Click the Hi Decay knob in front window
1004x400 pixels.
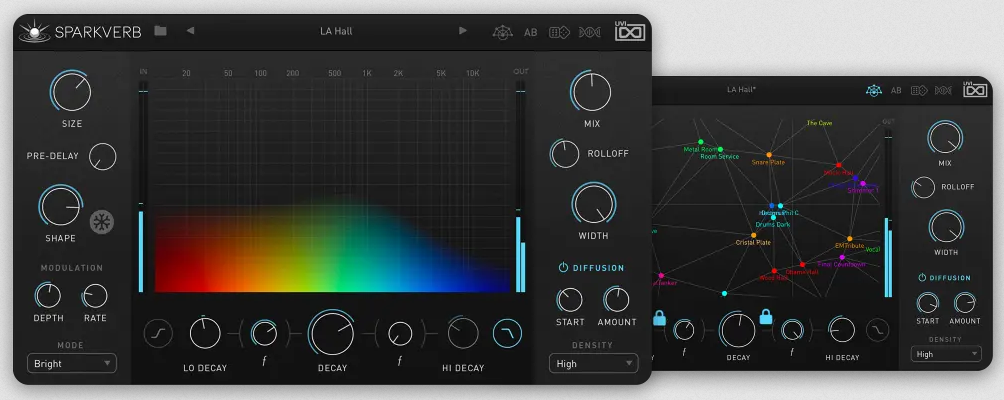pos(463,333)
